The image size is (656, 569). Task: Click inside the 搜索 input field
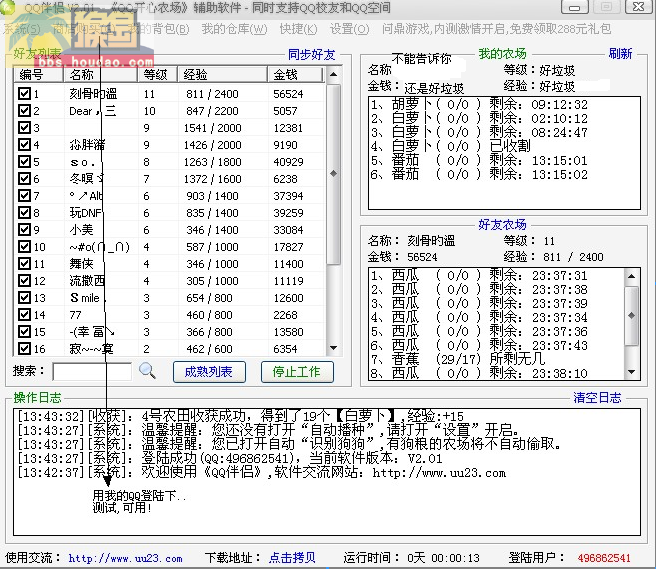click(92, 372)
